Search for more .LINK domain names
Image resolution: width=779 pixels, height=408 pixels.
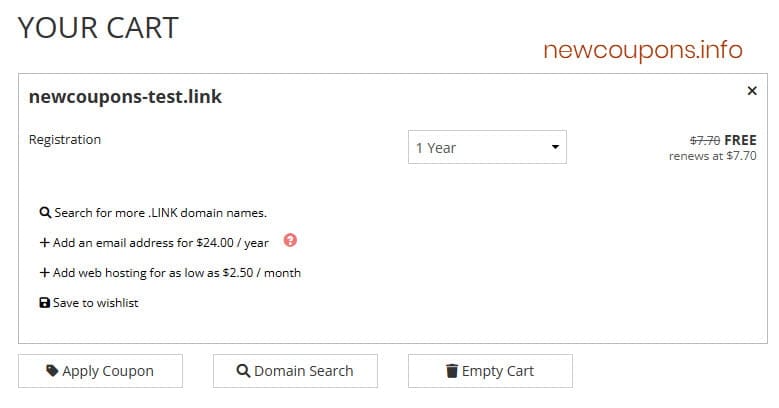[160, 213]
